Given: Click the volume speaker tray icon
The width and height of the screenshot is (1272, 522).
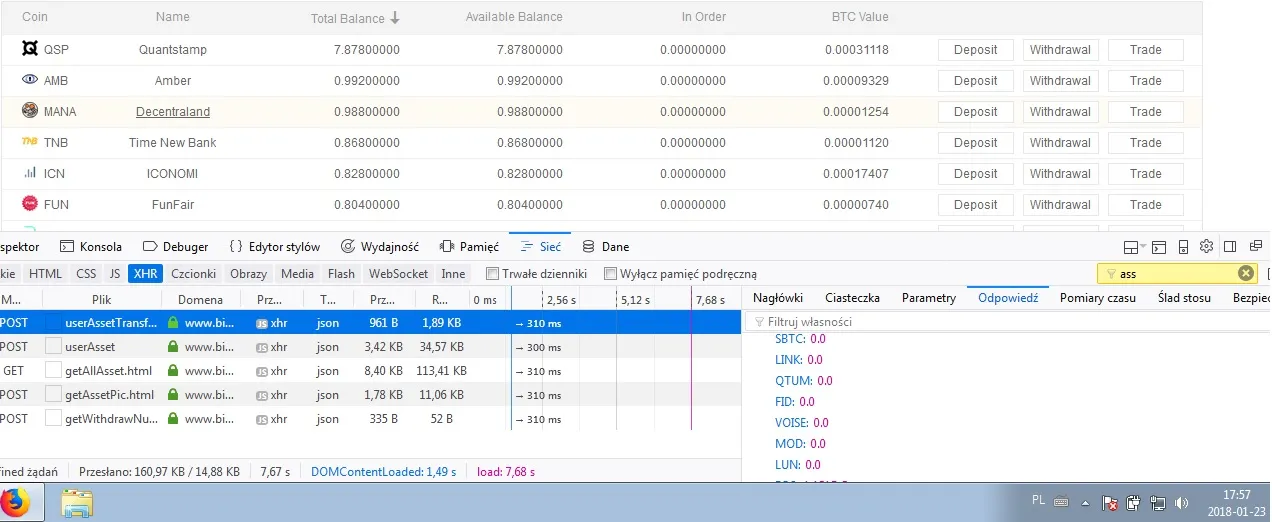Looking at the screenshot, I should [x=1182, y=502].
